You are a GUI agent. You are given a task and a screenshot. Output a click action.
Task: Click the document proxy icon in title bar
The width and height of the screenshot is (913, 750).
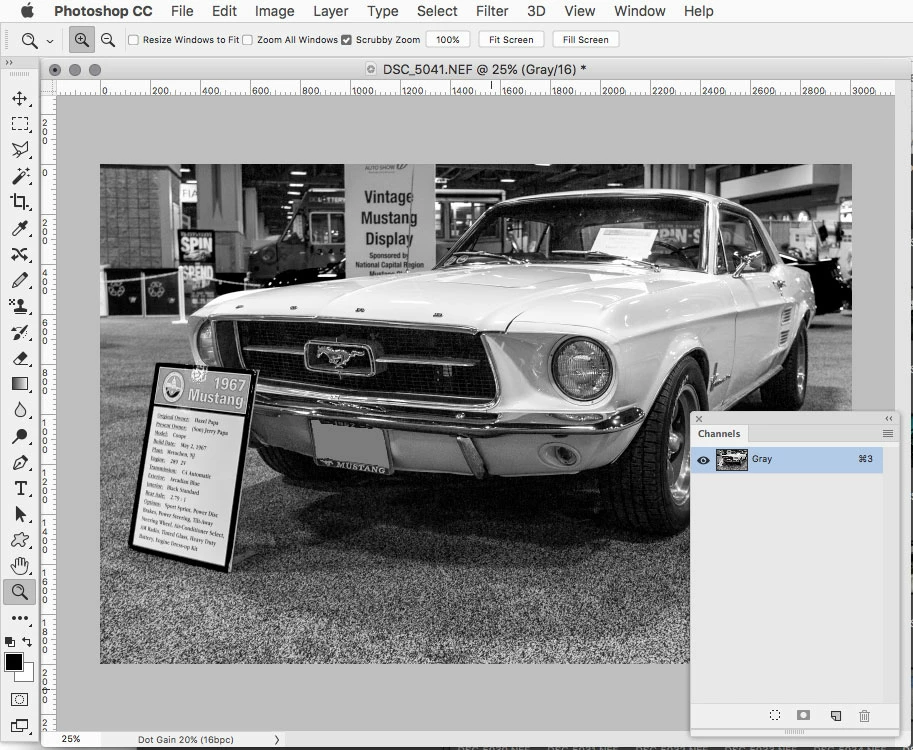371,69
